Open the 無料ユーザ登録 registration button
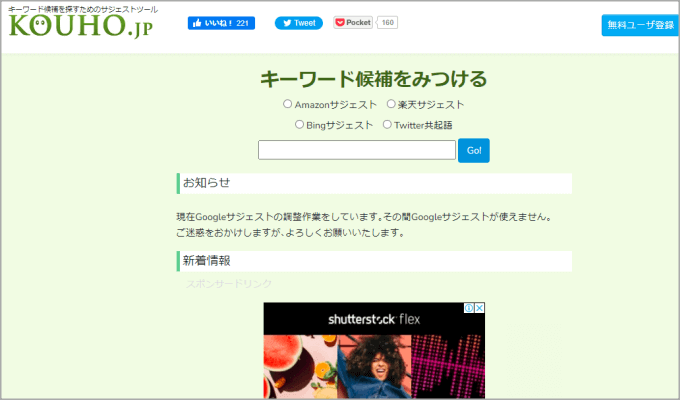This screenshot has height=400, width=680. click(x=640, y=25)
